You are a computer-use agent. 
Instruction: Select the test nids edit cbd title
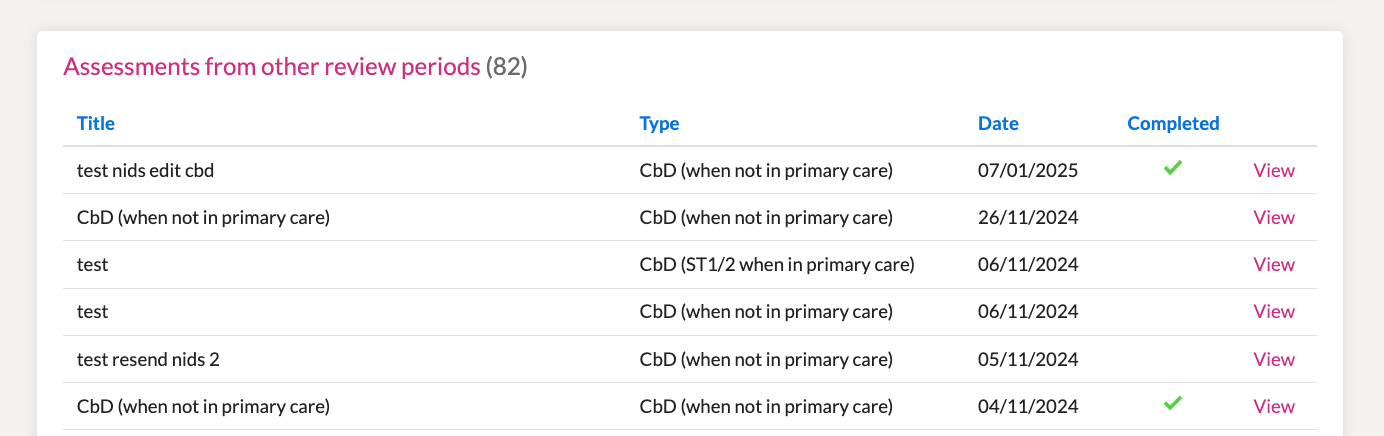pyautogui.click(x=145, y=170)
